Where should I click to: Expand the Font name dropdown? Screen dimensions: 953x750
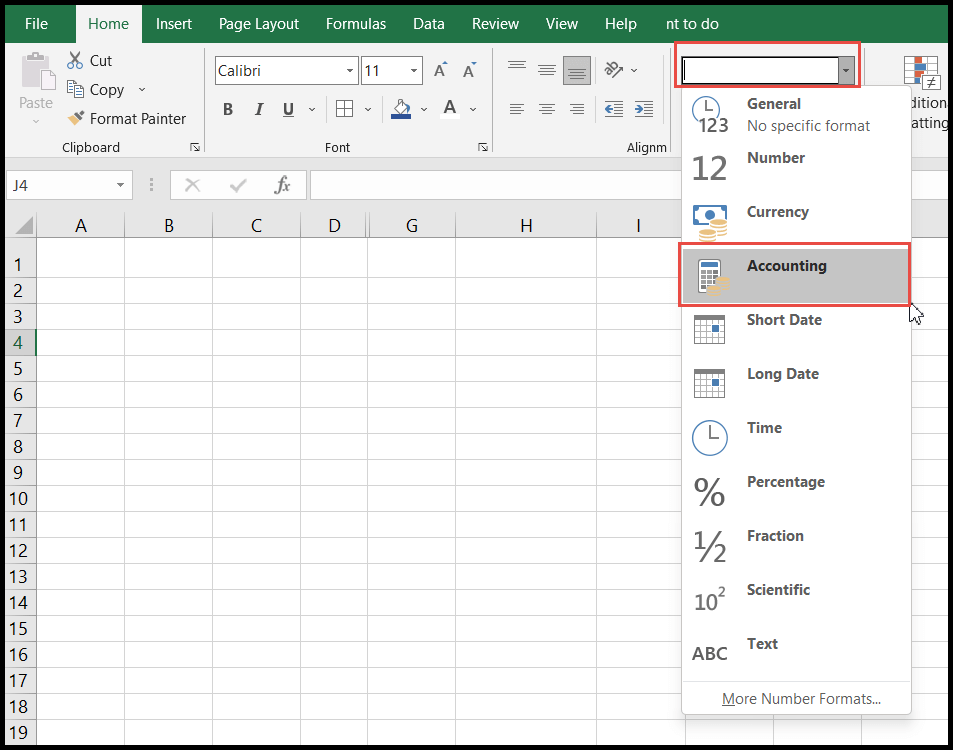coord(347,70)
